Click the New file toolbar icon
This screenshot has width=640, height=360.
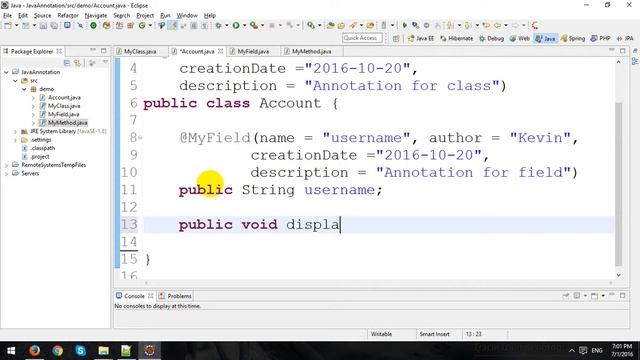(8, 25)
